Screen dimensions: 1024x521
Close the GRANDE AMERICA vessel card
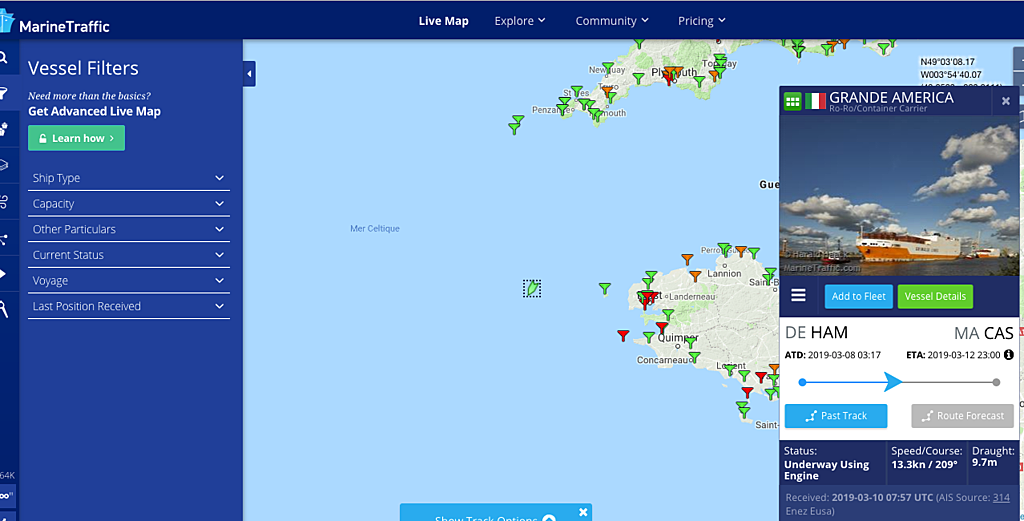(1006, 101)
